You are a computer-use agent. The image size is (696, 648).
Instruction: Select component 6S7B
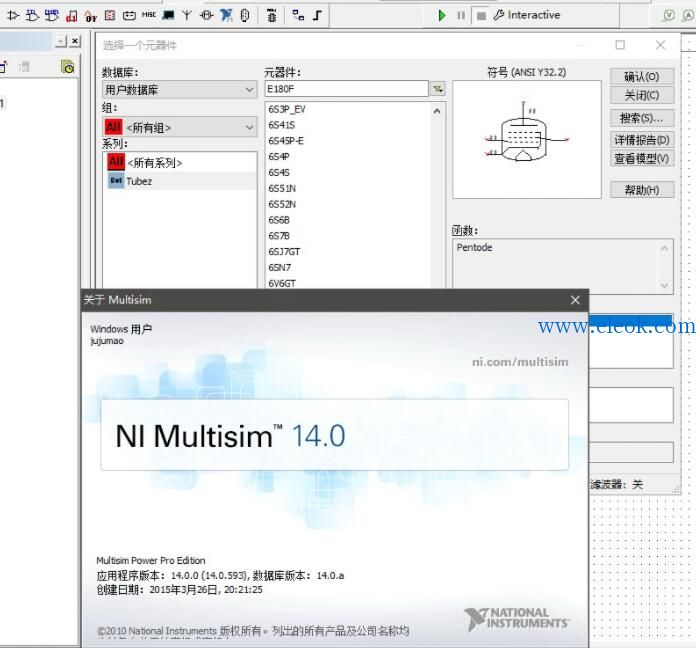click(279, 236)
